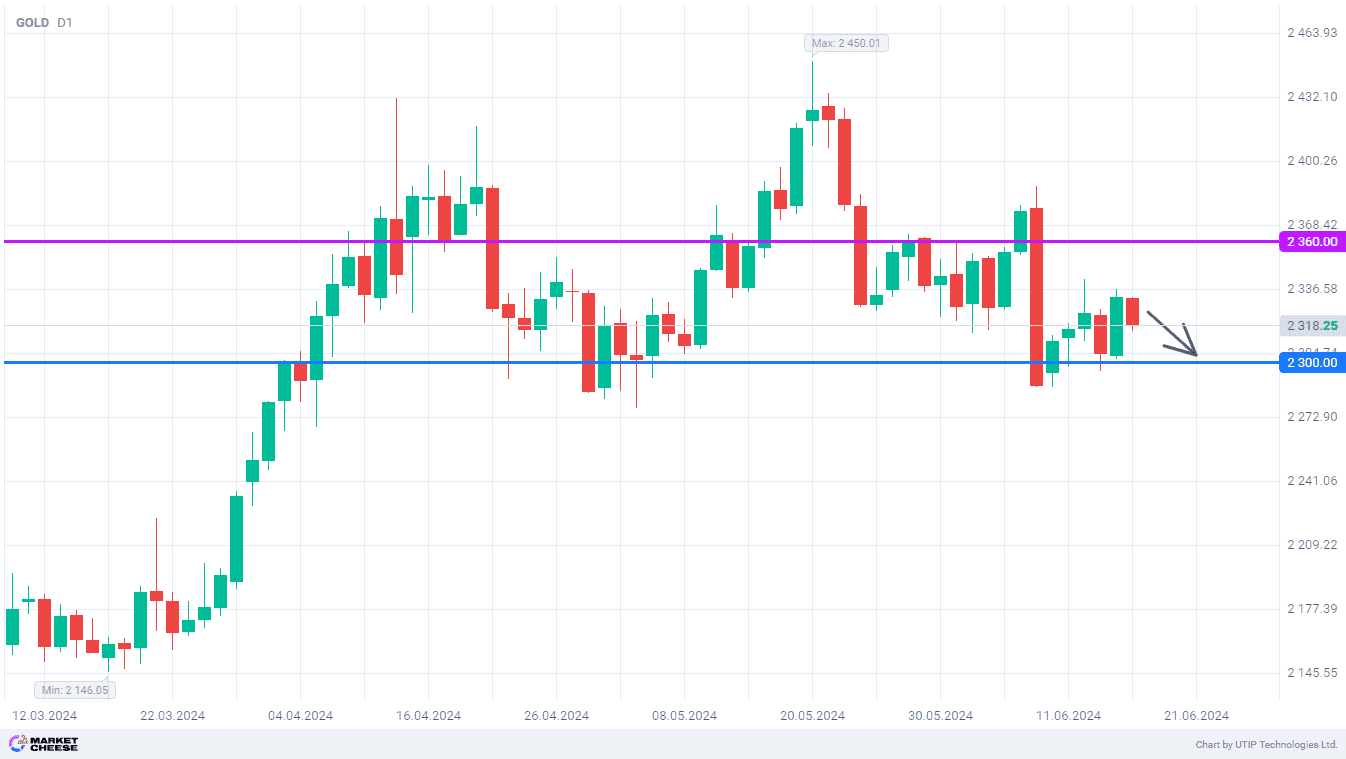Click the 20.05.2024 date on time axis
This screenshot has height=759, width=1346.
pyautogui.click(x=812, y=716)
